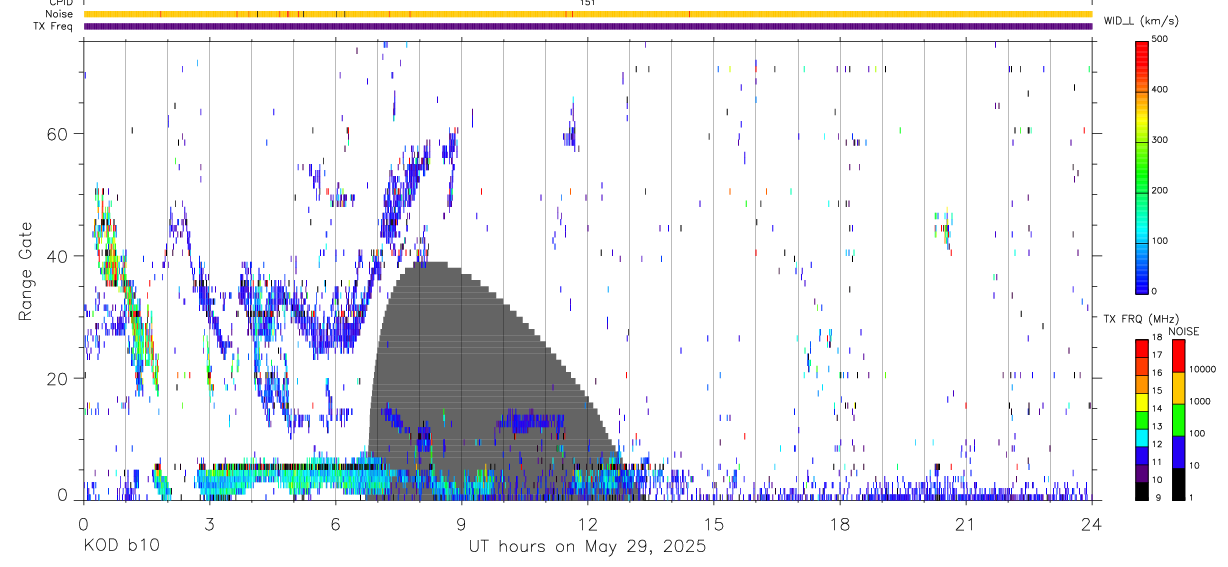
Task: Click the red block of the NOISE scale
Action: [1178, 355]
